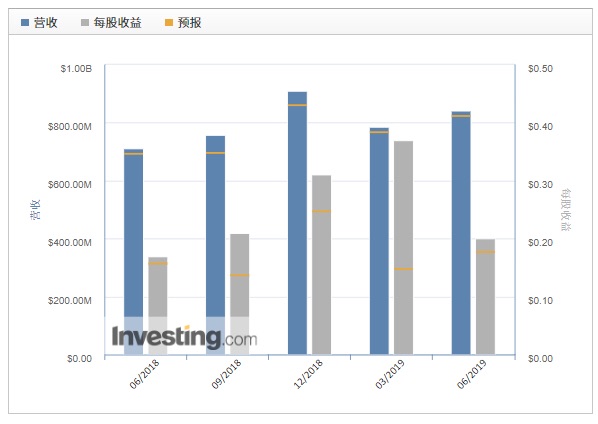Select the 06/2019 blue revenue bar
This screenshot has width=598, height=424.
[461, 233]
